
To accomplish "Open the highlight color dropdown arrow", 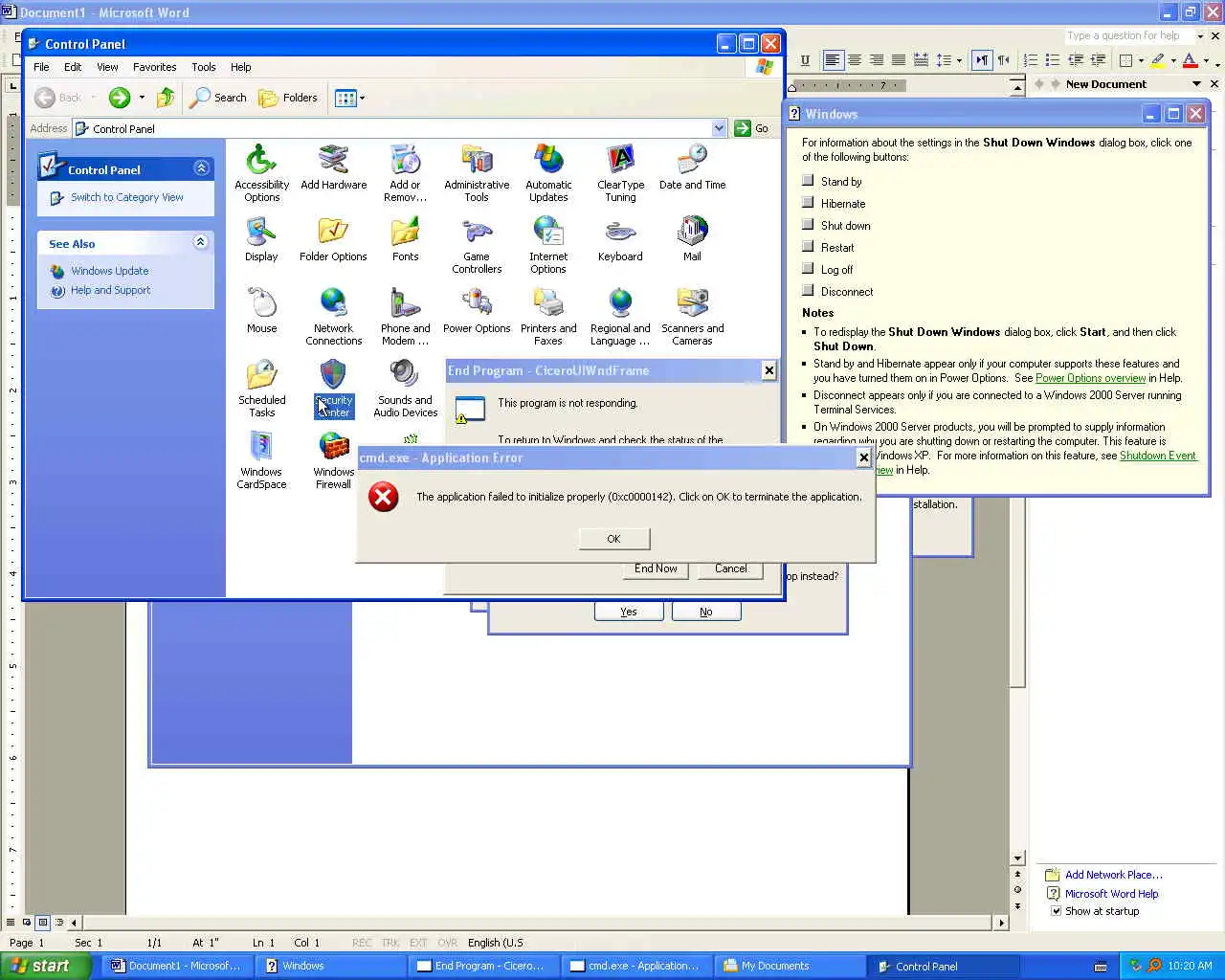I will (x=1173, y=60).
